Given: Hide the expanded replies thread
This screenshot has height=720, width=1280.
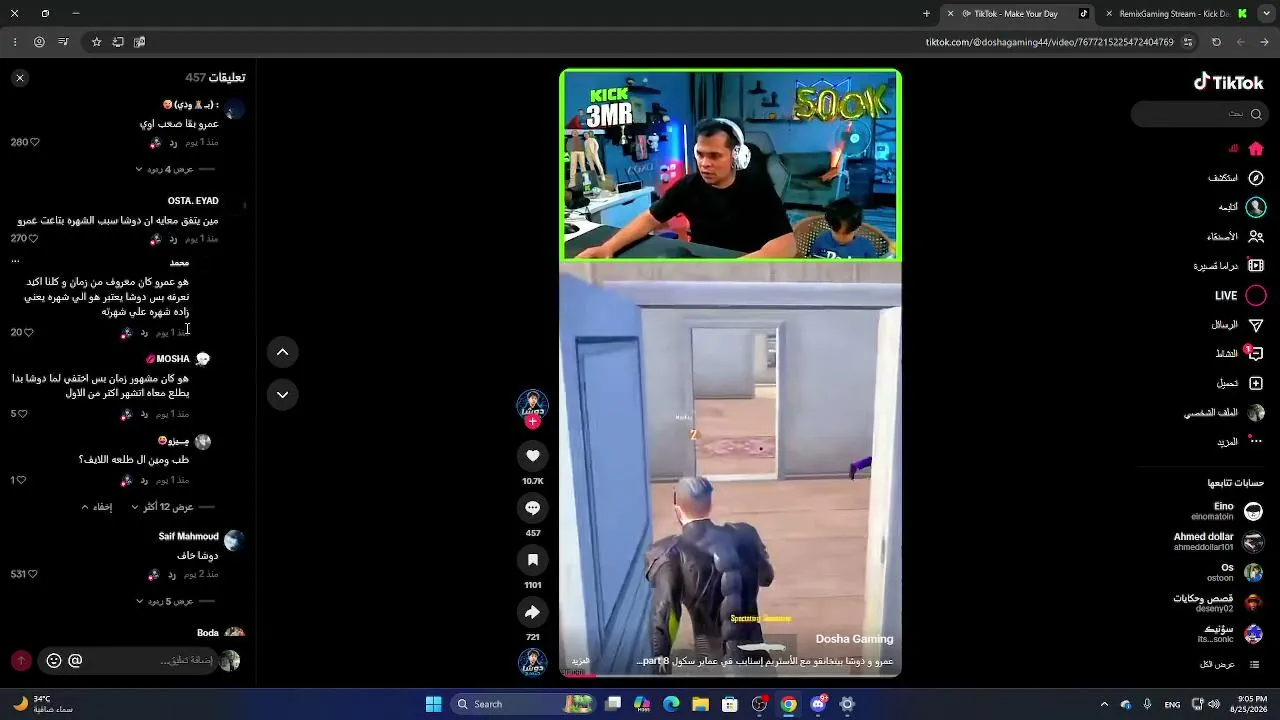Looking at the screenshot, I should 97,507.
